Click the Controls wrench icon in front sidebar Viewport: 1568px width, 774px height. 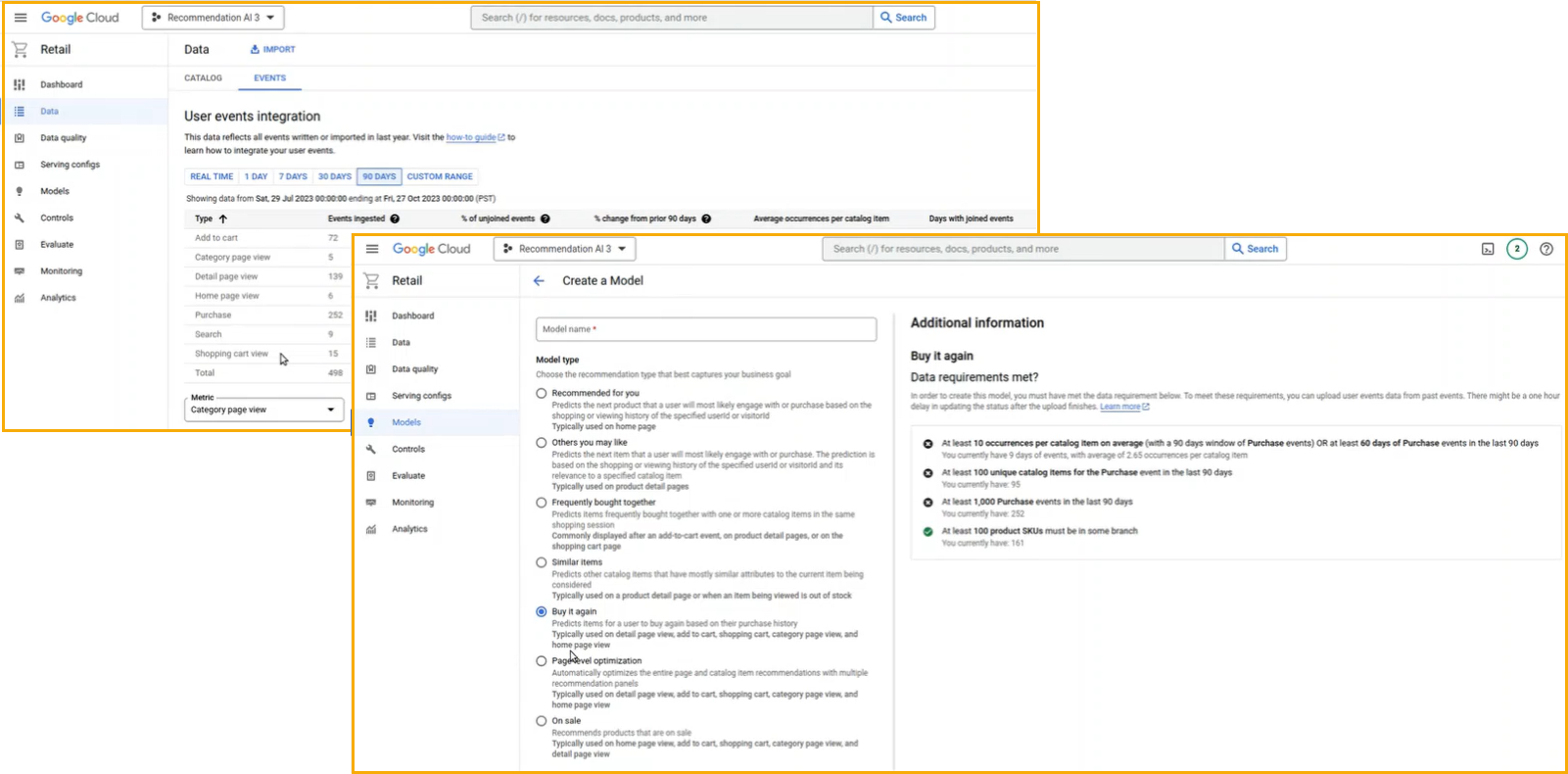click(371, 450)
